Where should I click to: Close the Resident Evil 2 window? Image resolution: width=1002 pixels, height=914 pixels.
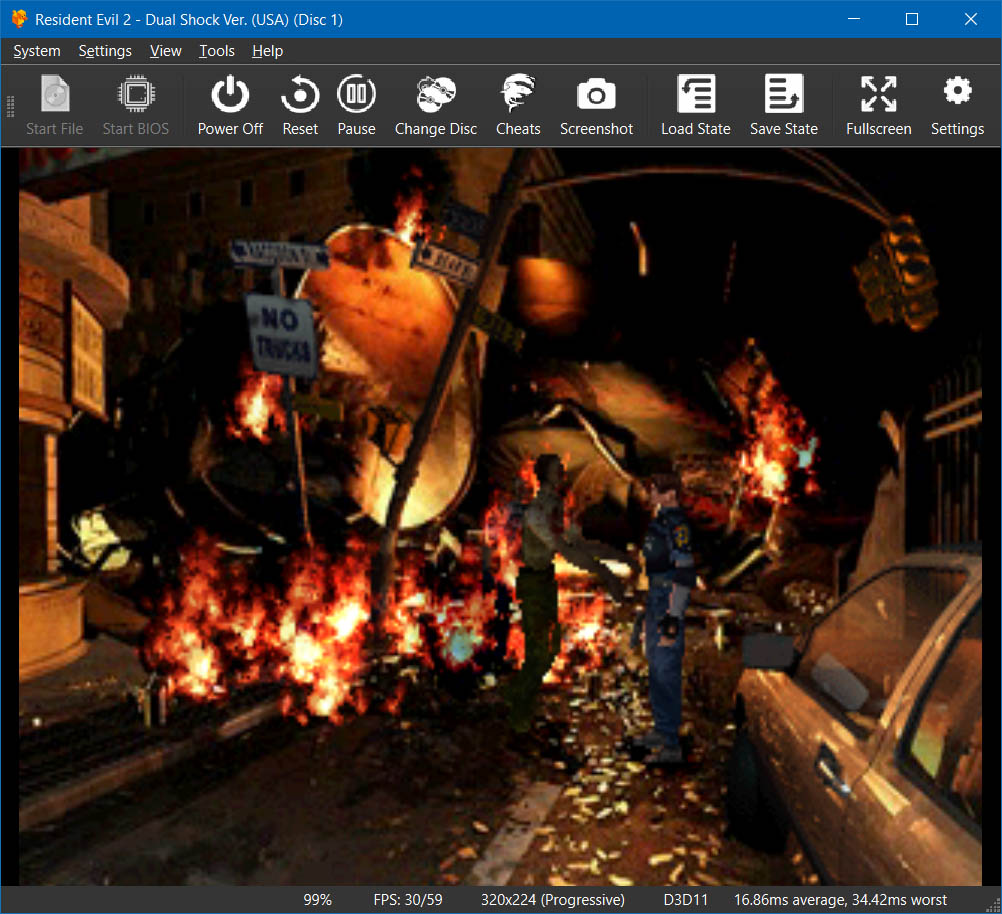click(x=971, y=19)
